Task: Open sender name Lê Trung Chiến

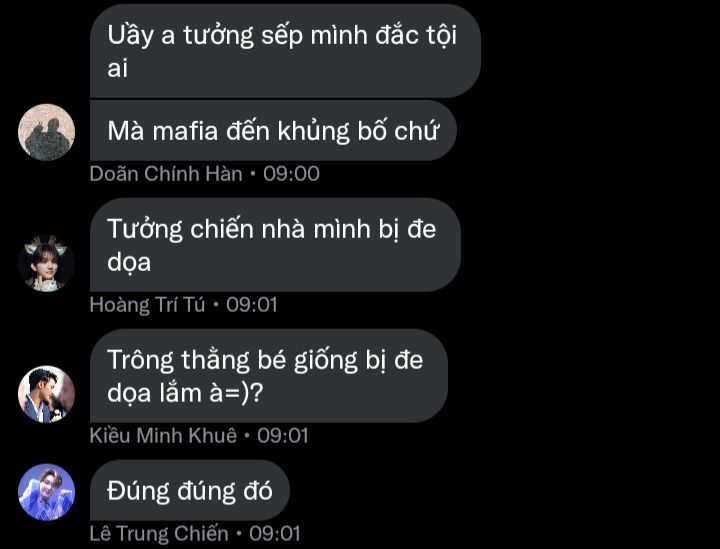Action: pos(159,533)
